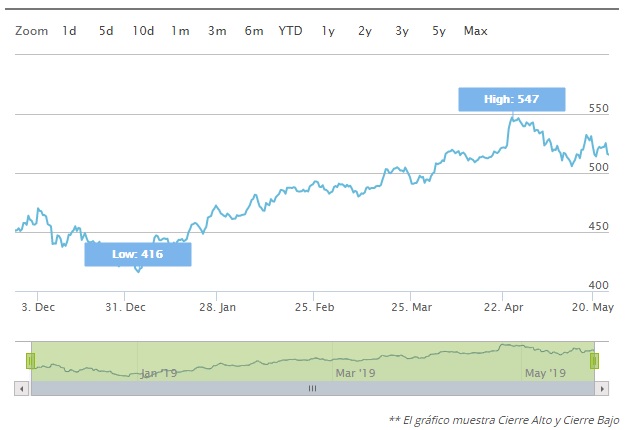The height and width of the screenshot is (430, 625).
Task: Click the Low: 416 label
Action: (137, 255)
